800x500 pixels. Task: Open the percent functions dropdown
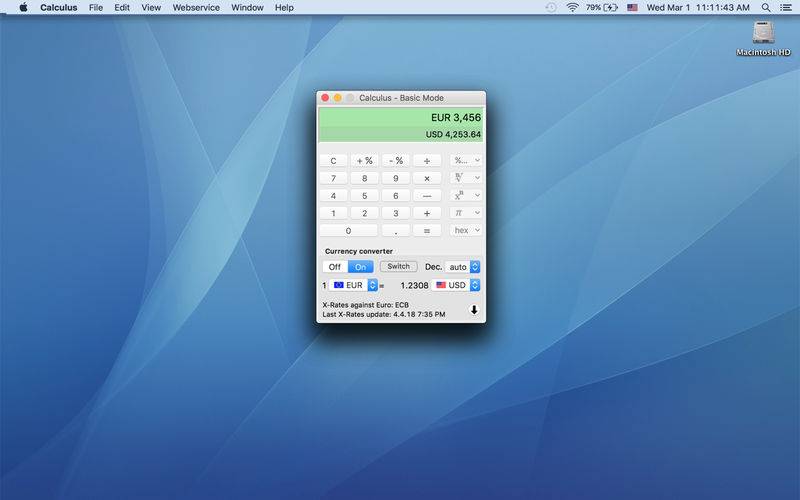click(466, 160)
